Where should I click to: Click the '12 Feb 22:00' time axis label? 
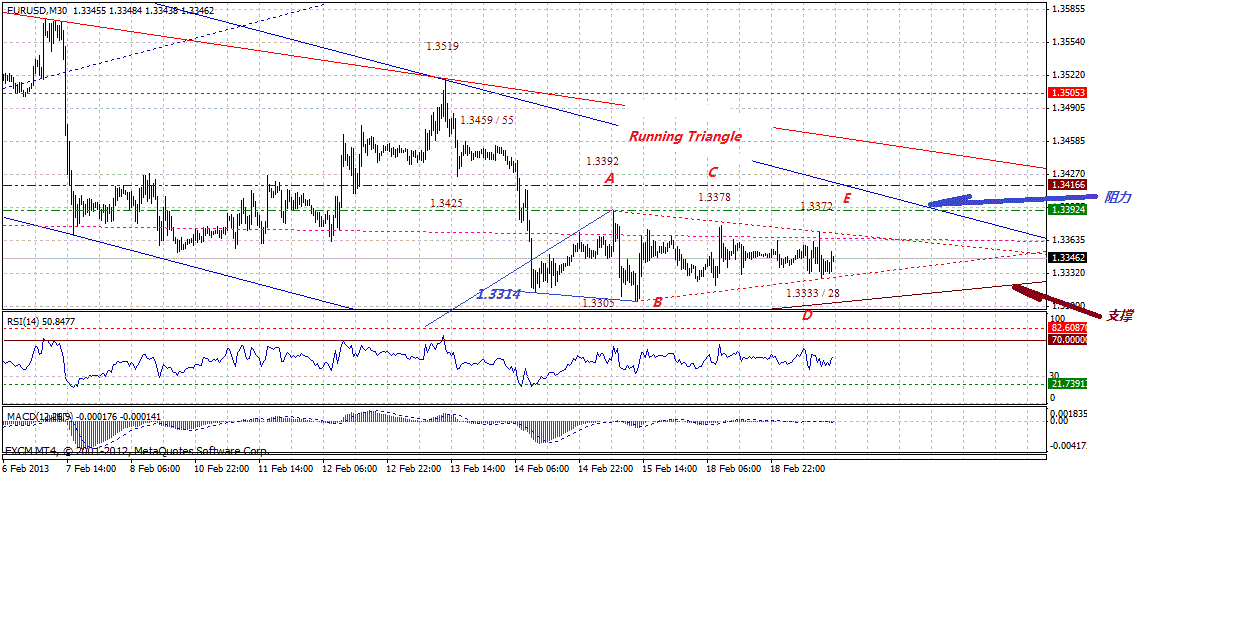(x=413, y=468)
